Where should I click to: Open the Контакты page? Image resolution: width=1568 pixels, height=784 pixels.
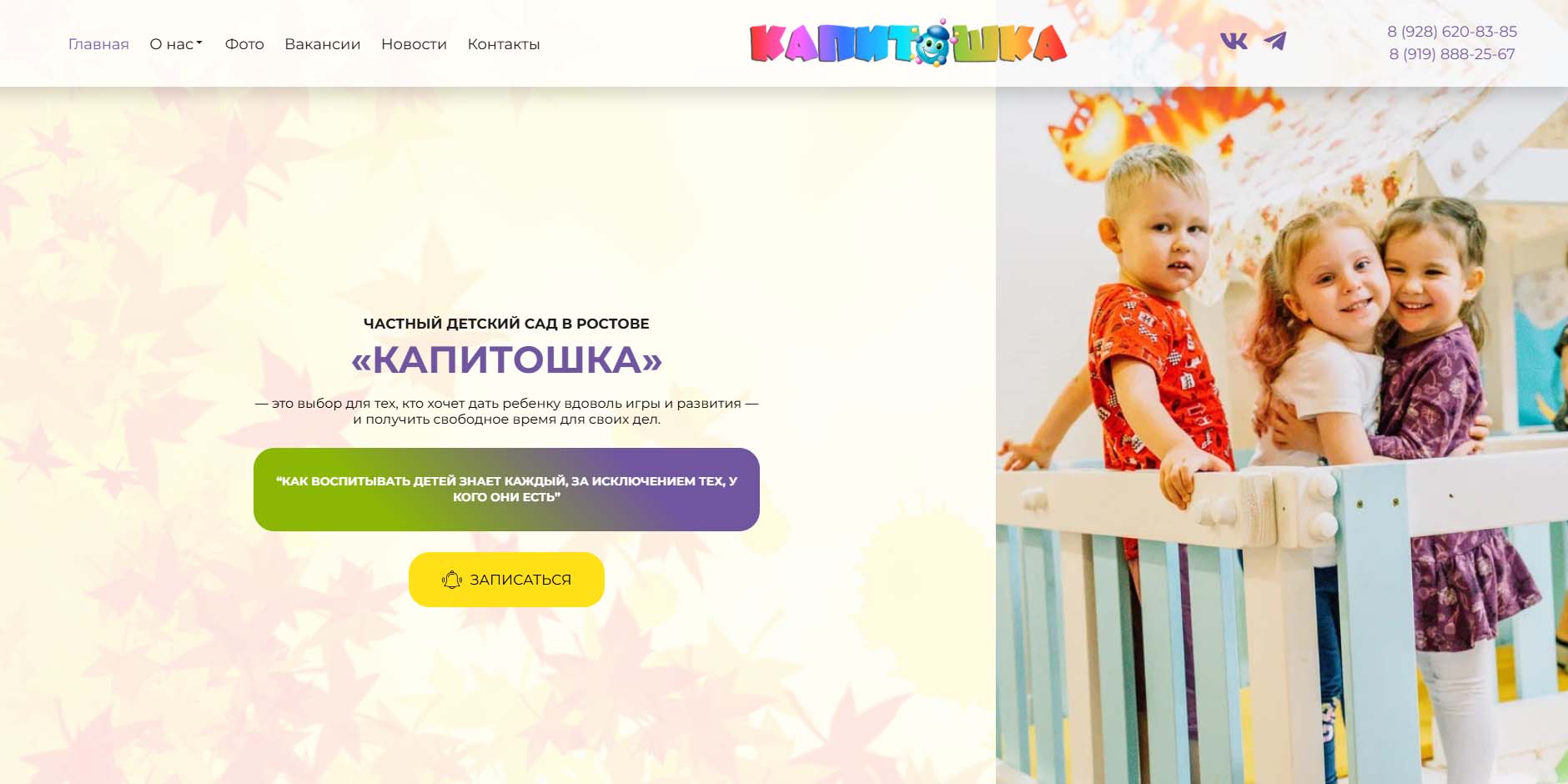(504, 44)
